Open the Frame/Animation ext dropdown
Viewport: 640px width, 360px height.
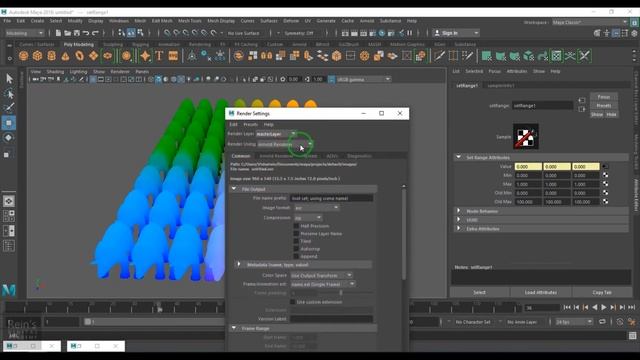pos(323,284)
